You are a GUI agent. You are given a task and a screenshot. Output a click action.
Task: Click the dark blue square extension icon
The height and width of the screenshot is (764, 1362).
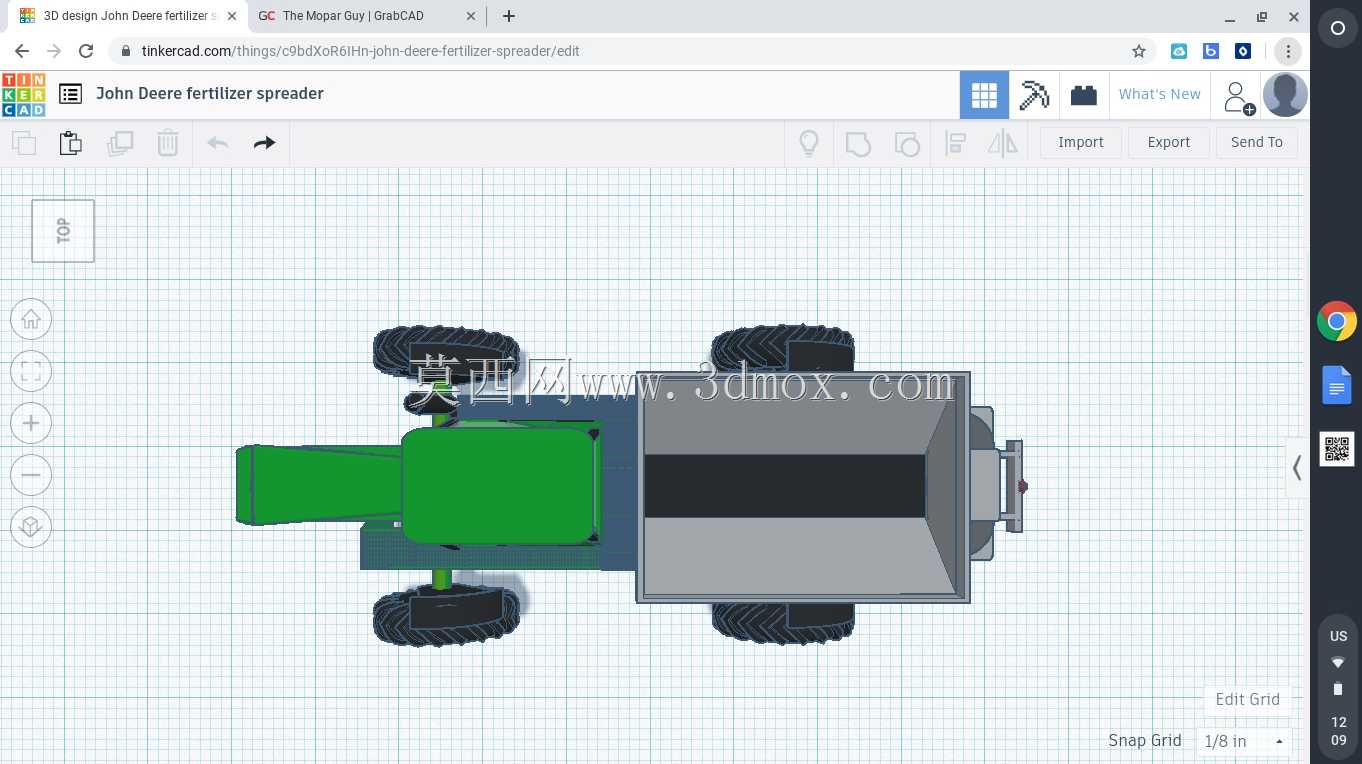[1243, 51]
